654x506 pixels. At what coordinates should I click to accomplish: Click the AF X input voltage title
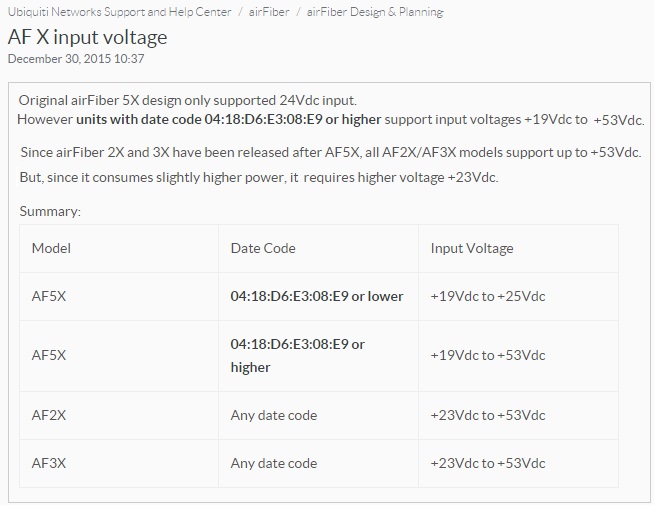[x=87, y=37]
